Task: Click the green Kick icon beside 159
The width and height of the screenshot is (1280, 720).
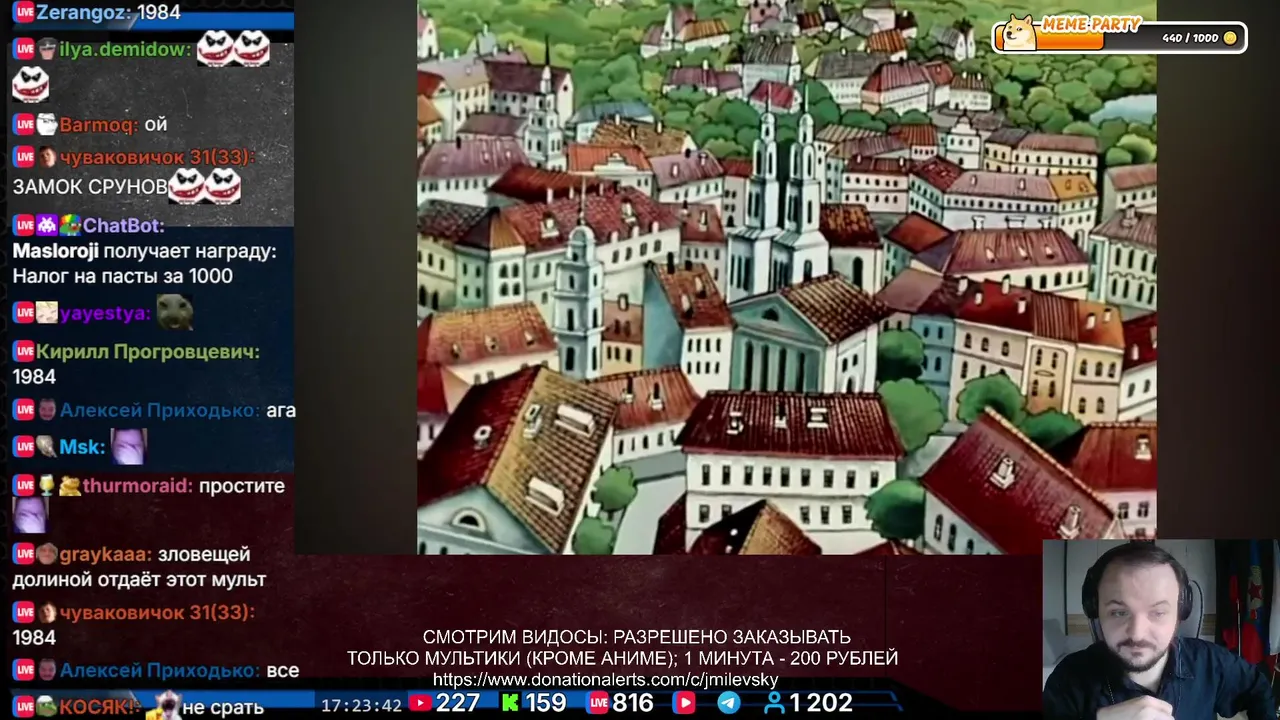Action: click(510, 704)
